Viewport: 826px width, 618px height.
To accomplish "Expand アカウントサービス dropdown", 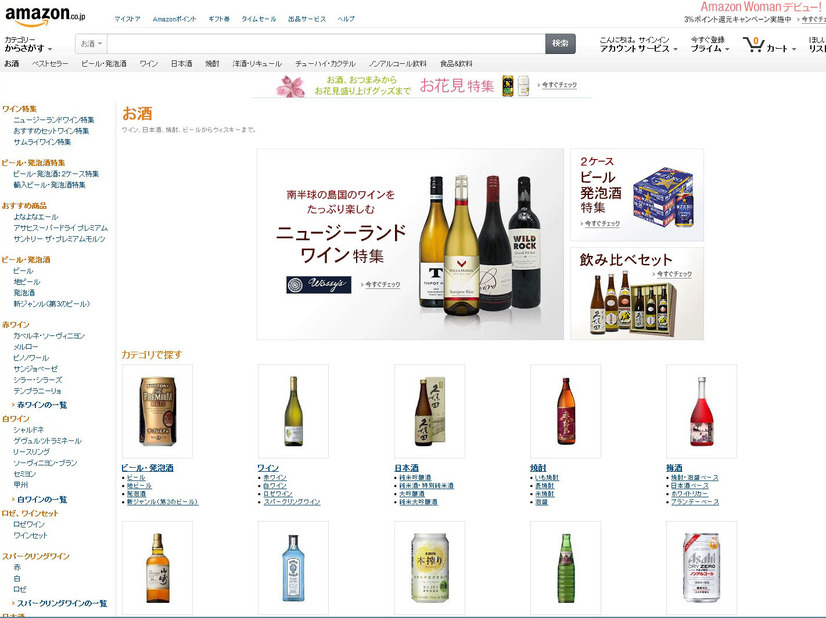I will (638, 44).
